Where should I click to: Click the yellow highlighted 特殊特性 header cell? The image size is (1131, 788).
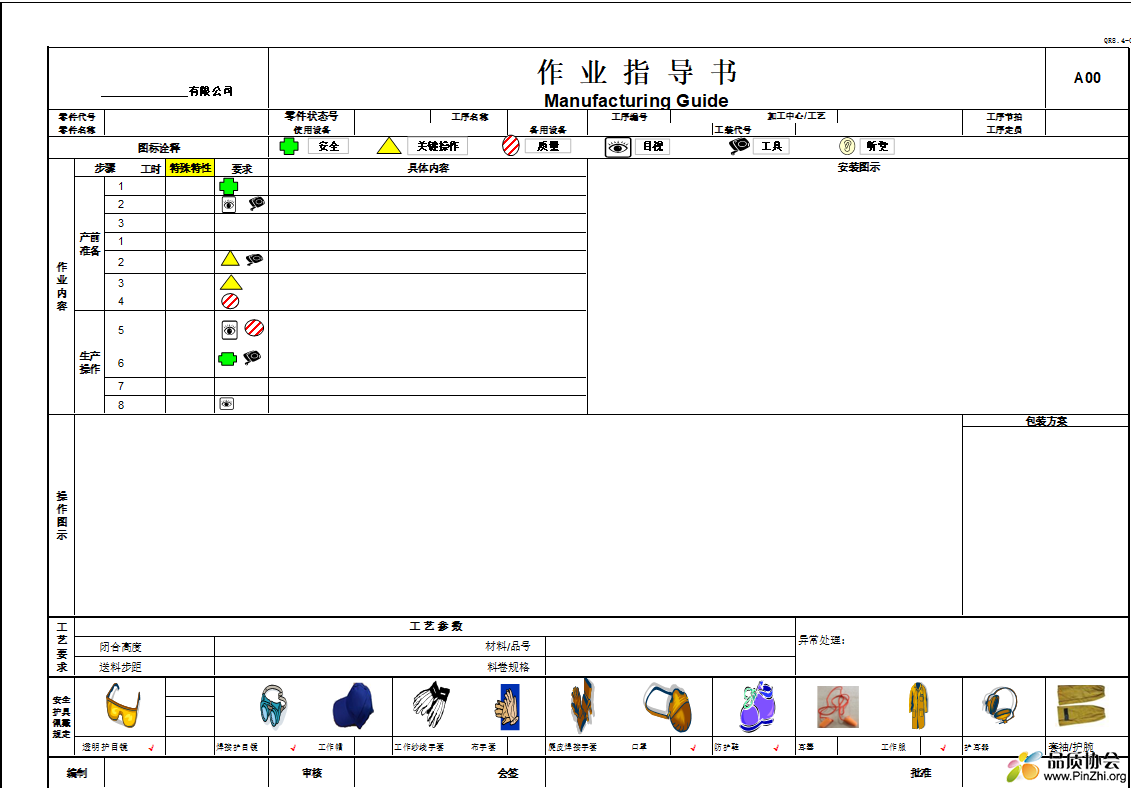click(190, 168)
